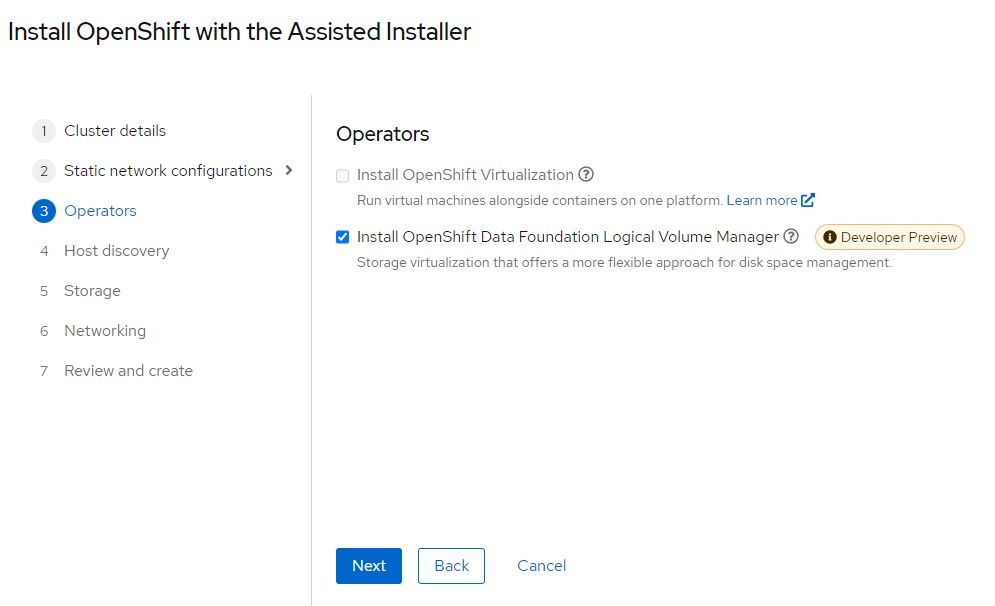Click help icon next to OpenShift Virtualization

[x=586, y=175]
